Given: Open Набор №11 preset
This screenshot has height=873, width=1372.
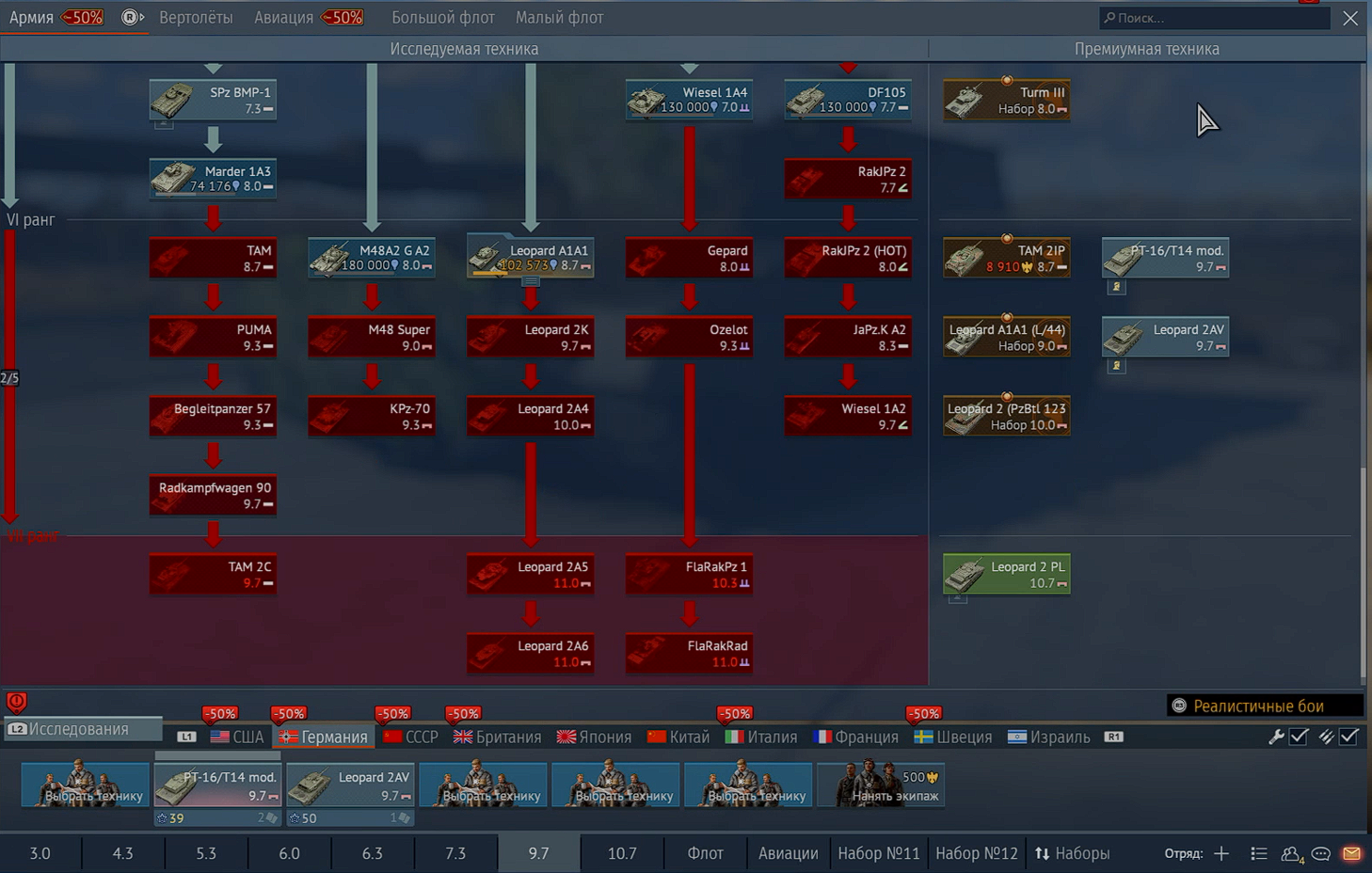Looking at the screenshot, I should (878, 853).
